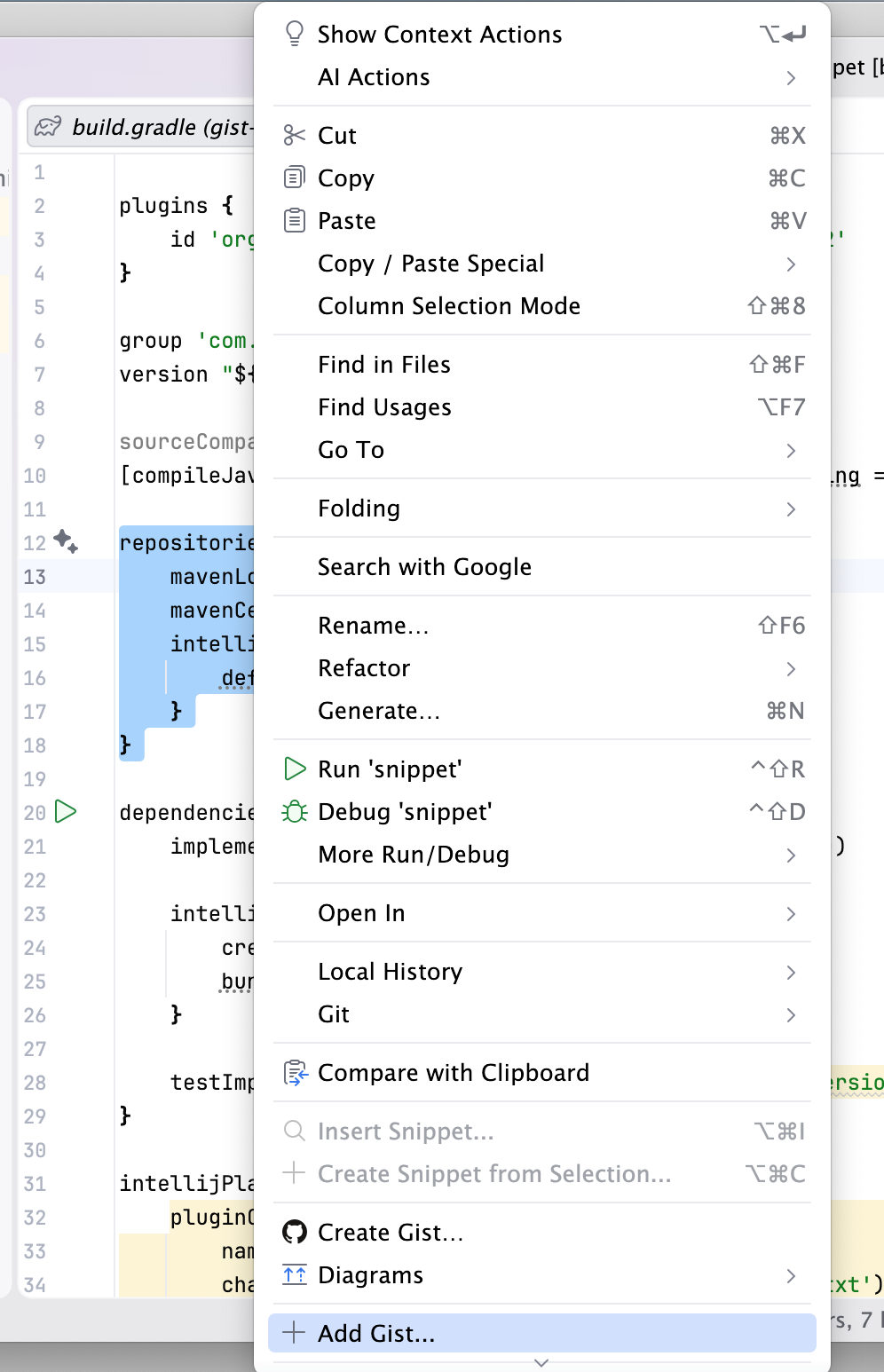Viewport: 884px width, 1372px height.
Task: Expand the Refactor submenu arrow
Action: [791, 668]
